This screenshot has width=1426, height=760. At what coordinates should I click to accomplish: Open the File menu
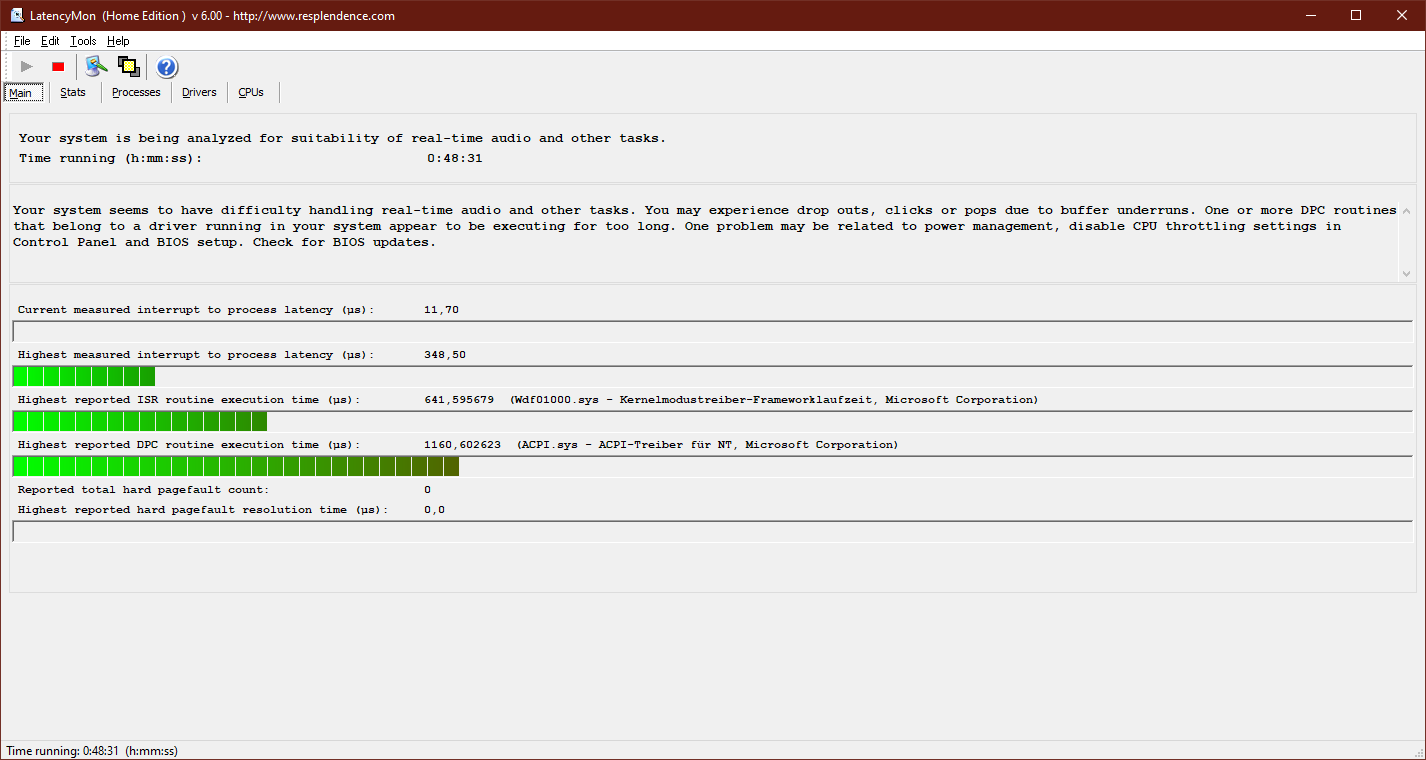click(22, 41)
